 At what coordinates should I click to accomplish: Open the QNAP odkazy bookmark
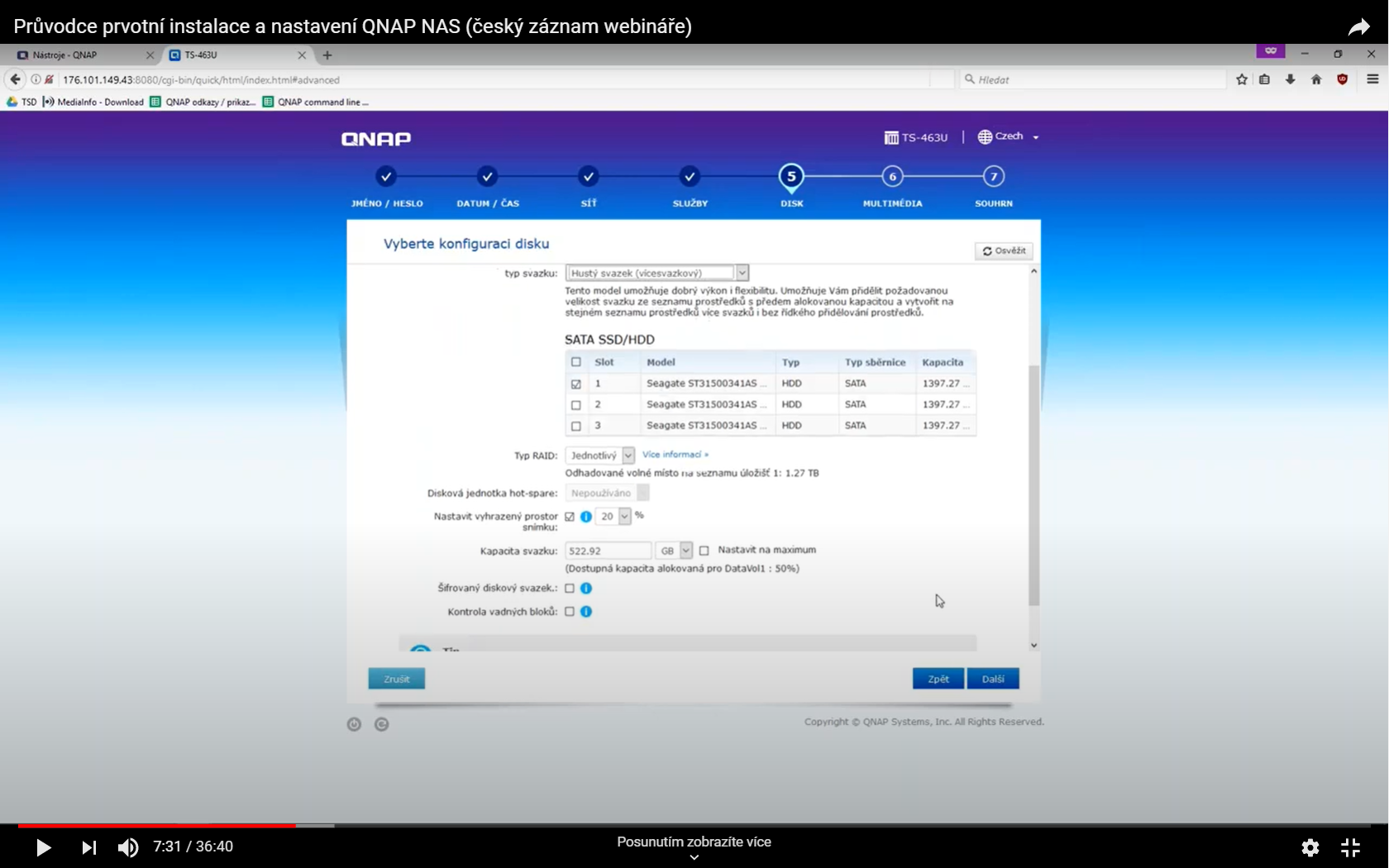(x=203, y=103)
